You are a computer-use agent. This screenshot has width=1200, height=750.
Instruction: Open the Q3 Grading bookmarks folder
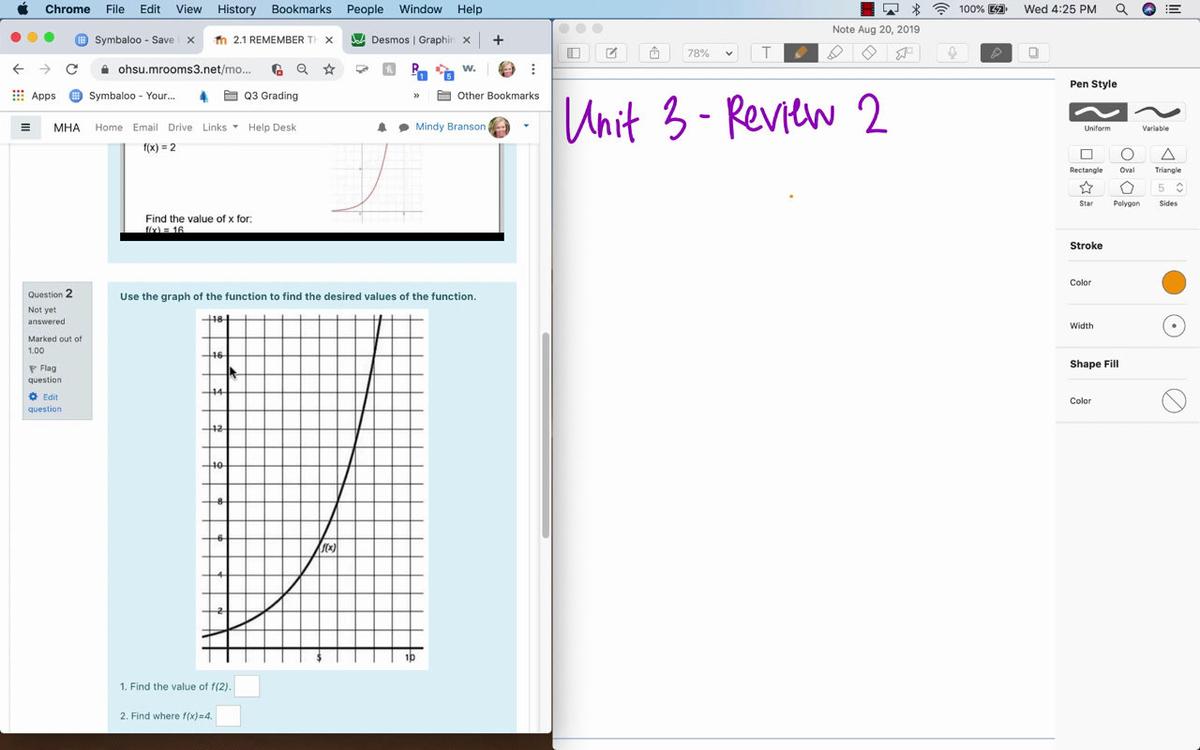click(x=260, y=96)
